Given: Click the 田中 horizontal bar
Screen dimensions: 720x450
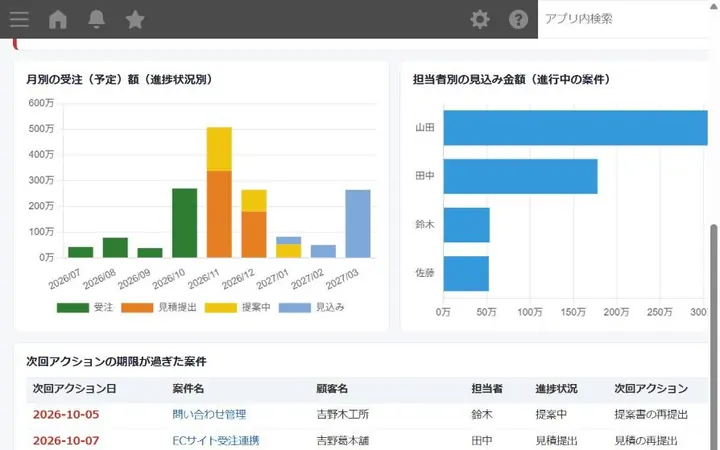Looking at the screenshot, I should pos(521,176).
